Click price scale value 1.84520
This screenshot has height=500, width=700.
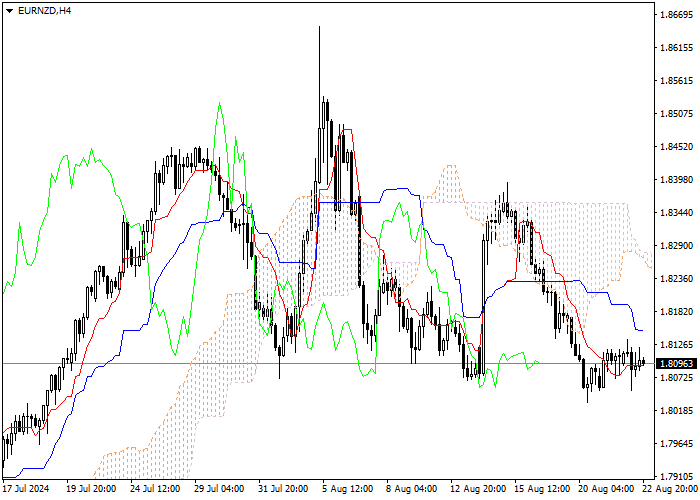tap(676, 146)
